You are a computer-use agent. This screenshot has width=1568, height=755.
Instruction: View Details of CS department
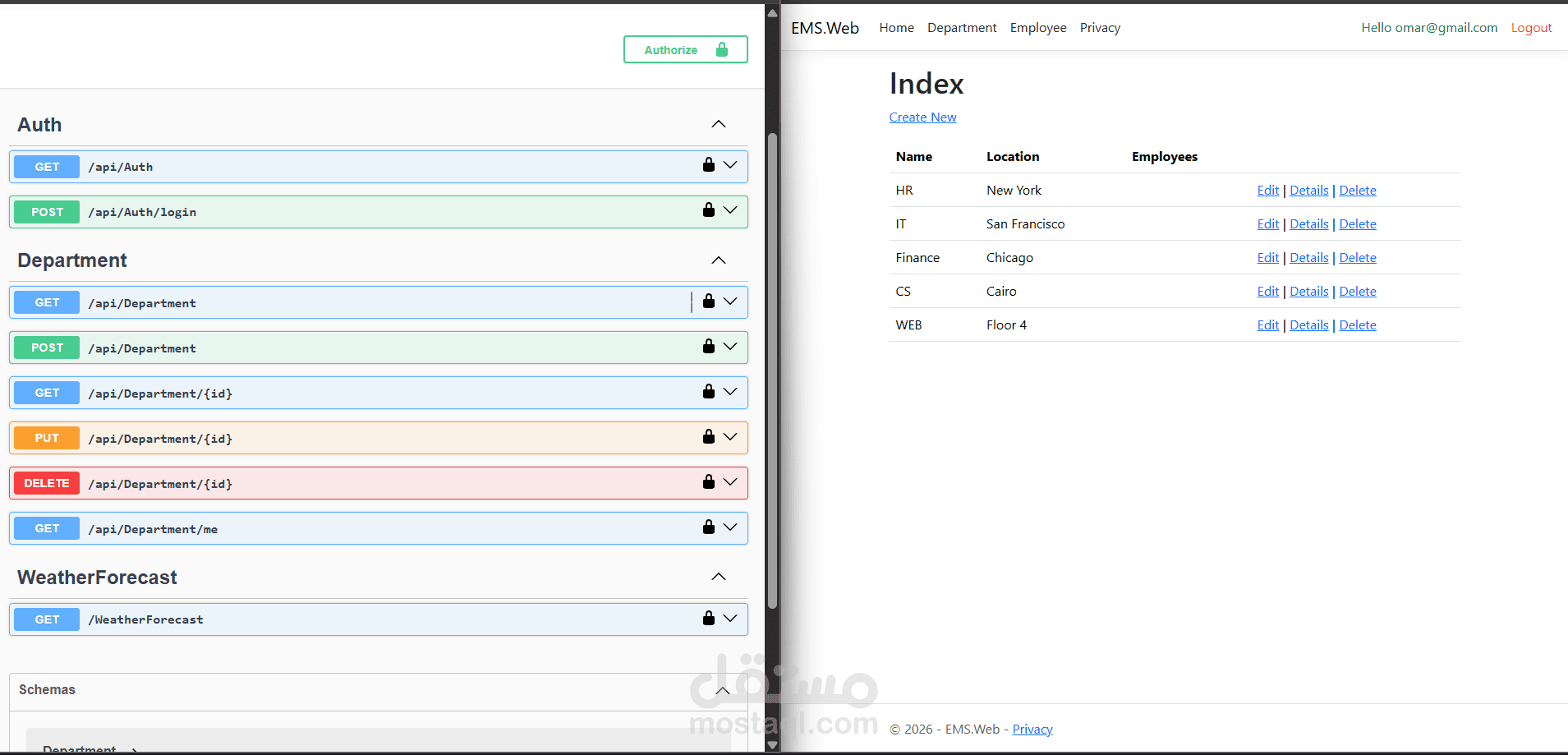click(x=1308, y=292)
